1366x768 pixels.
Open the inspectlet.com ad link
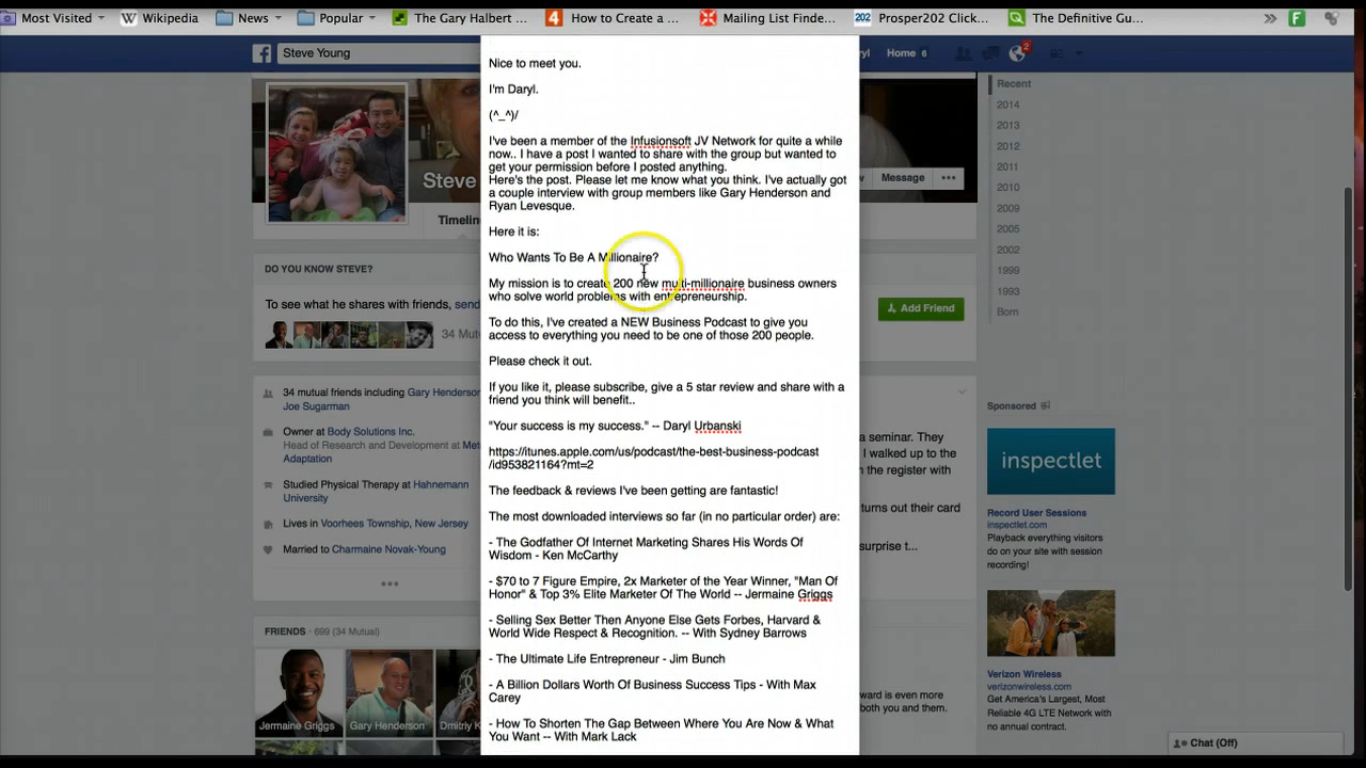click(x=1017, y=525)
